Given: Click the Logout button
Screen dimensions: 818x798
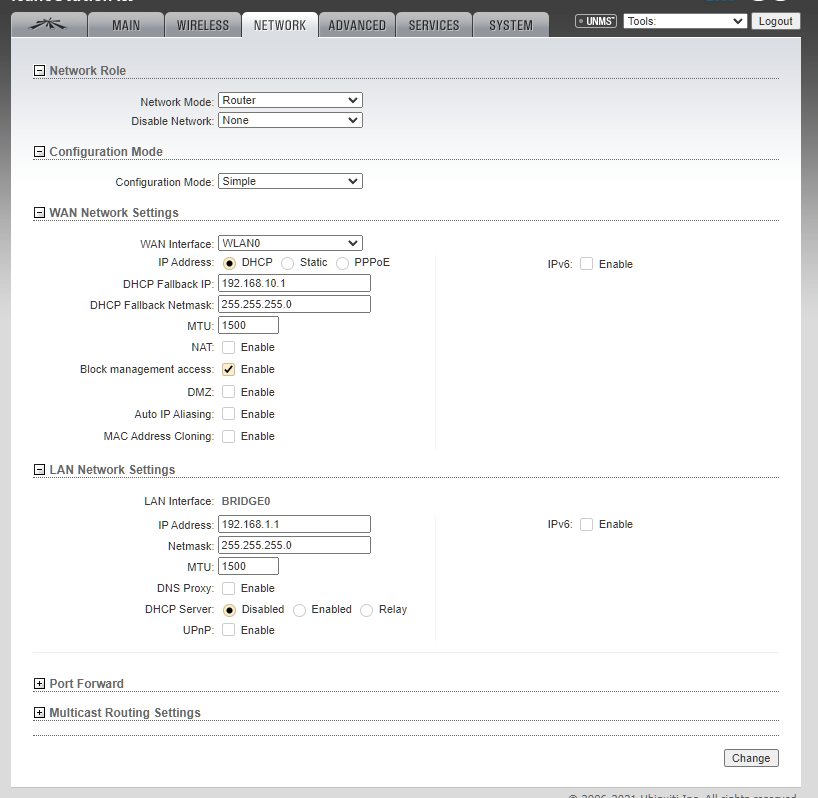Looking at the screenshot, I should [775, 21].
